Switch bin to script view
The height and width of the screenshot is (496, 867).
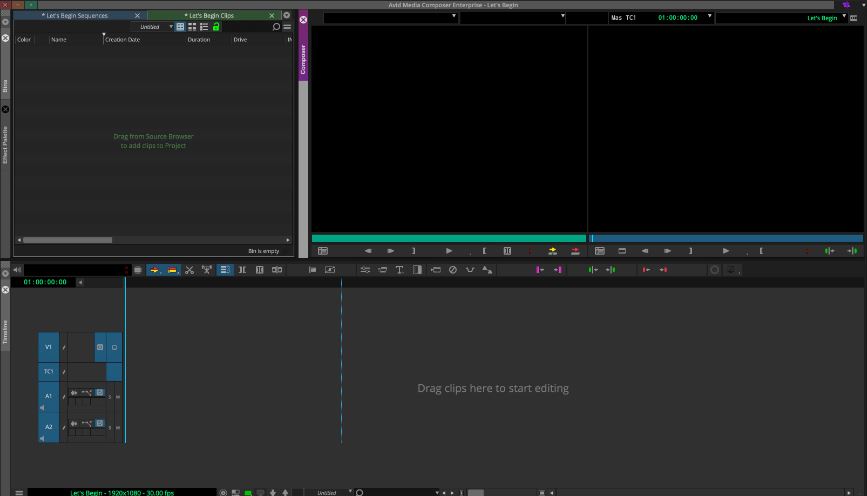[204, 27]
